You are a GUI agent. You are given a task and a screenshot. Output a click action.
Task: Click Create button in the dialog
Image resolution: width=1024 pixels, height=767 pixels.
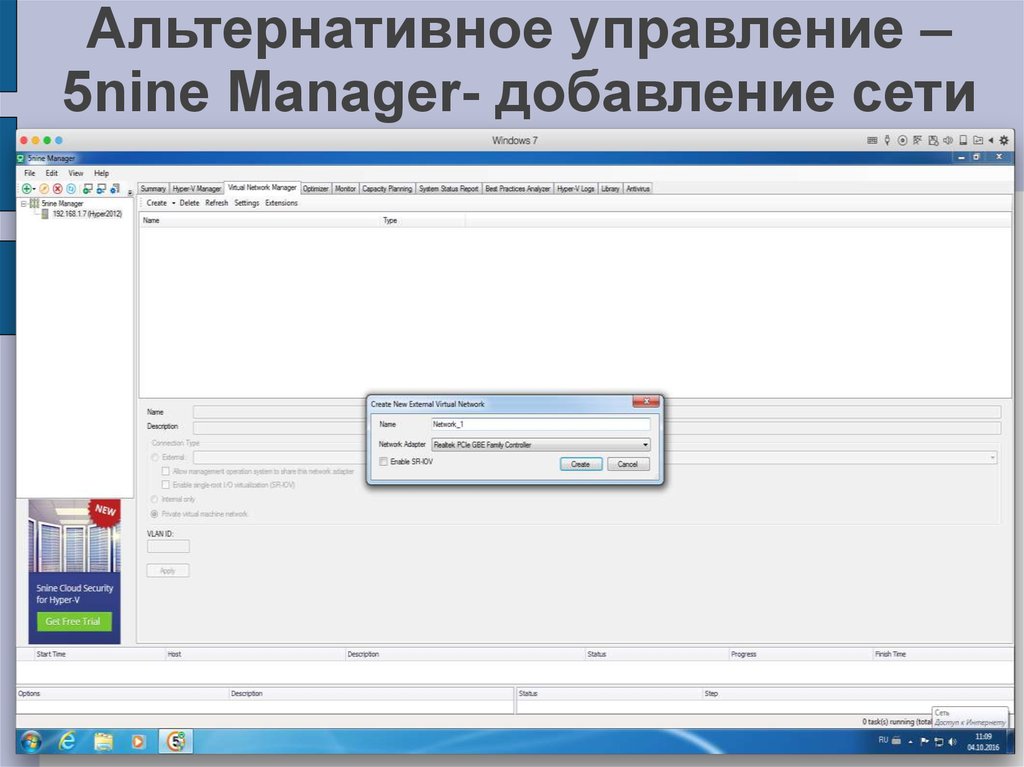[581, 464]
